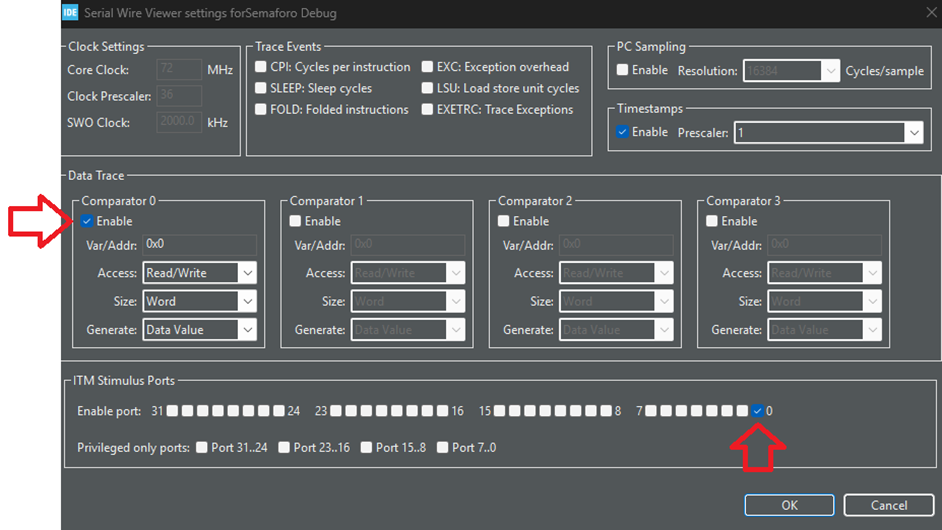Click Comparator 1 Var/Addr input field
The height and width of the screenshot is (530, 942).
(408, 245)
